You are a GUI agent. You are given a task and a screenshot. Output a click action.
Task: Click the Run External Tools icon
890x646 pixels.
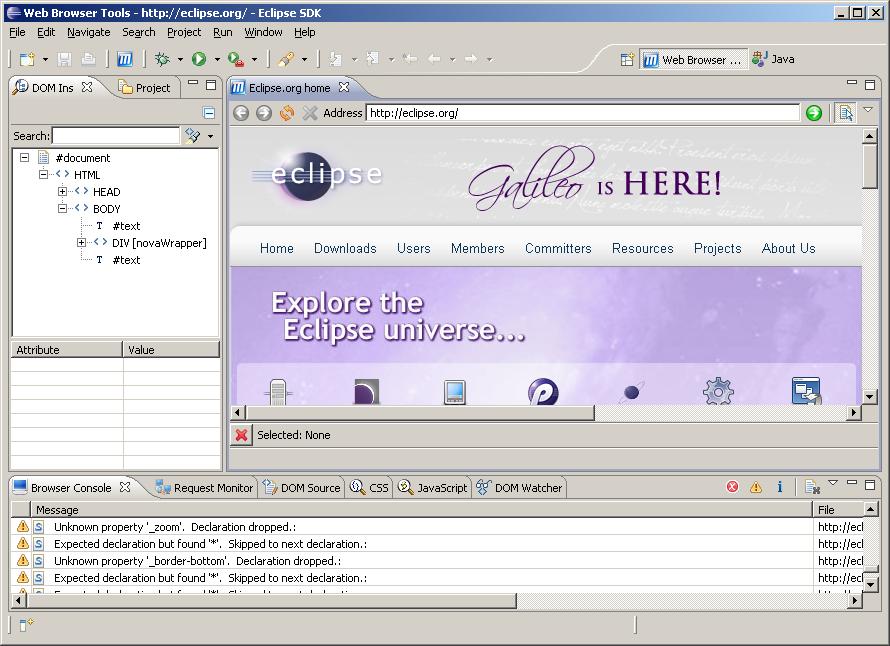(236, 59)
